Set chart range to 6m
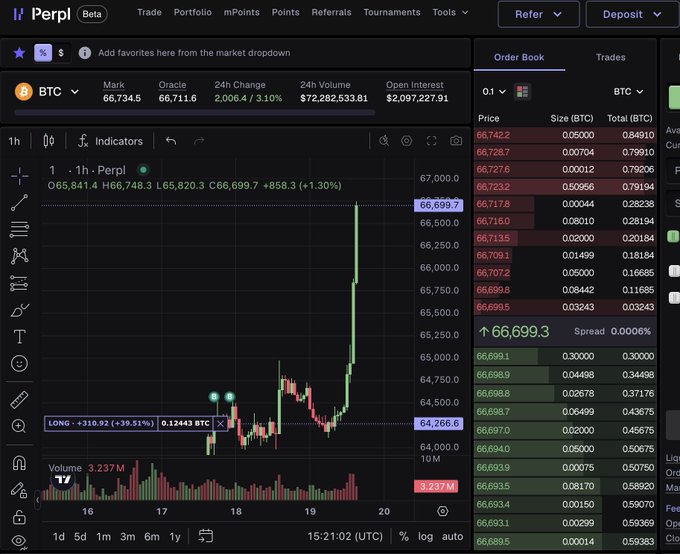 click(152, 537)
